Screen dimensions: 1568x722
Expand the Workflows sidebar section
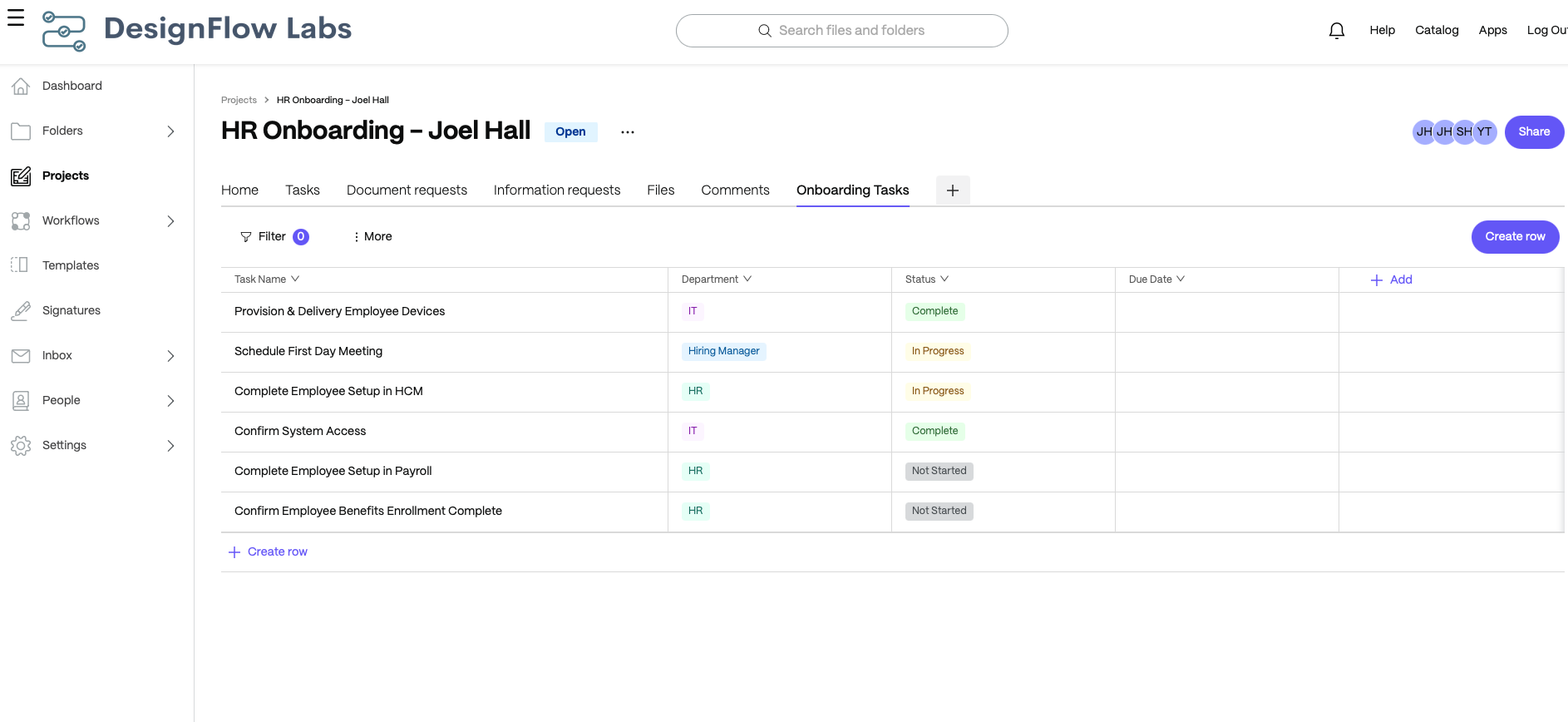[170, 221]
